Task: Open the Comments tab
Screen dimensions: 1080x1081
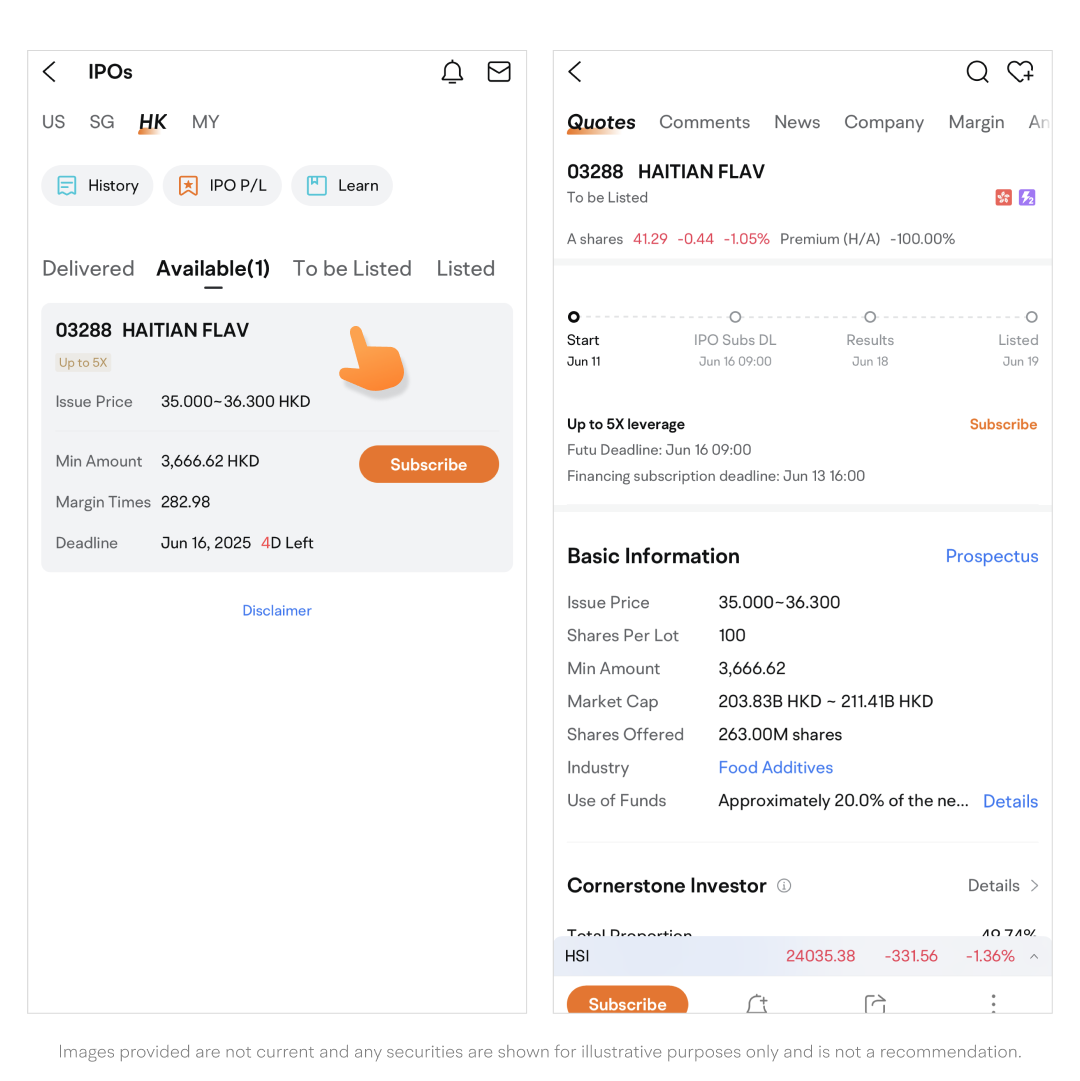Action: (704, 122)
